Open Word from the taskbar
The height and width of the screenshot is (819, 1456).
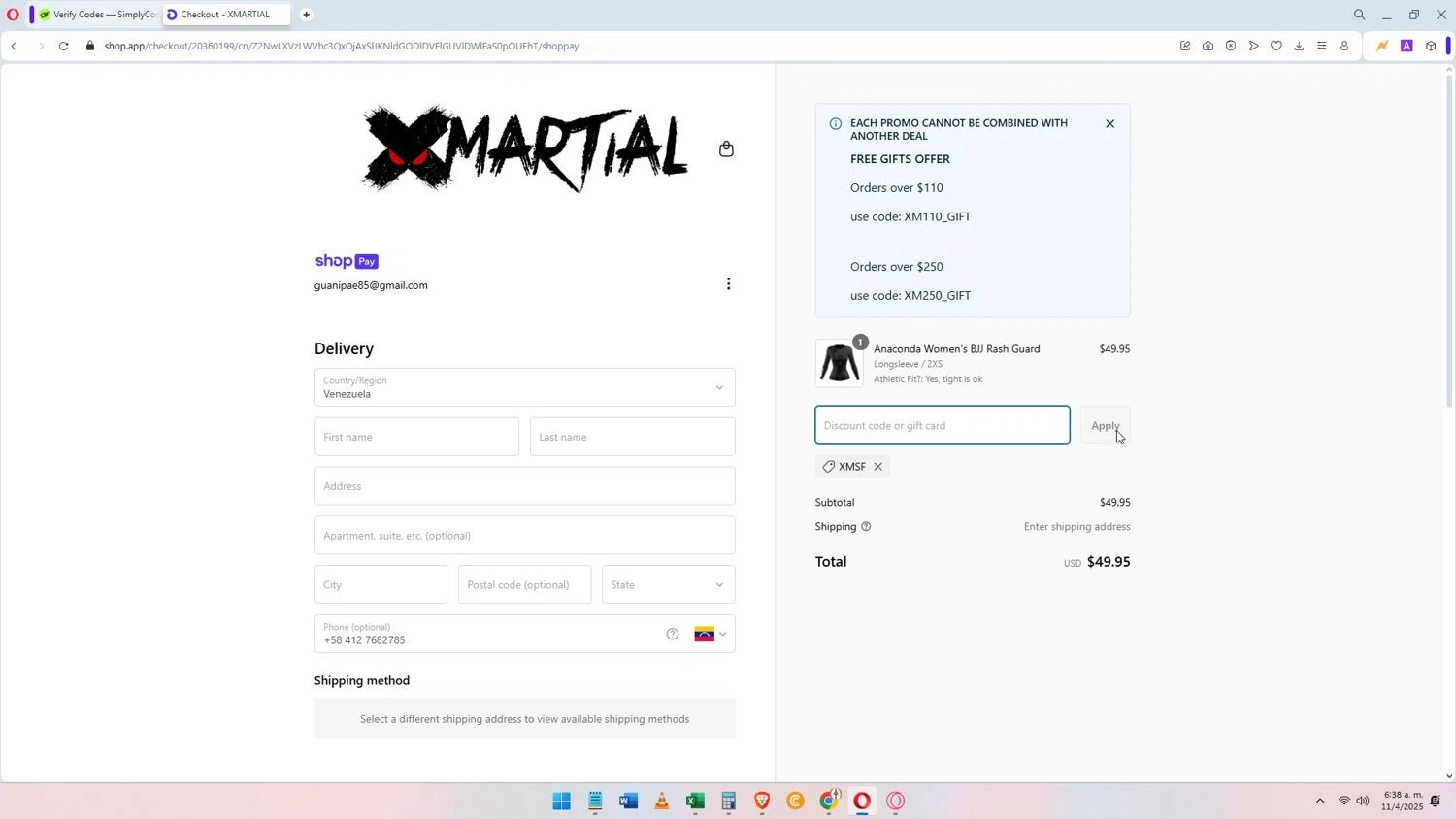click(628, 801)
